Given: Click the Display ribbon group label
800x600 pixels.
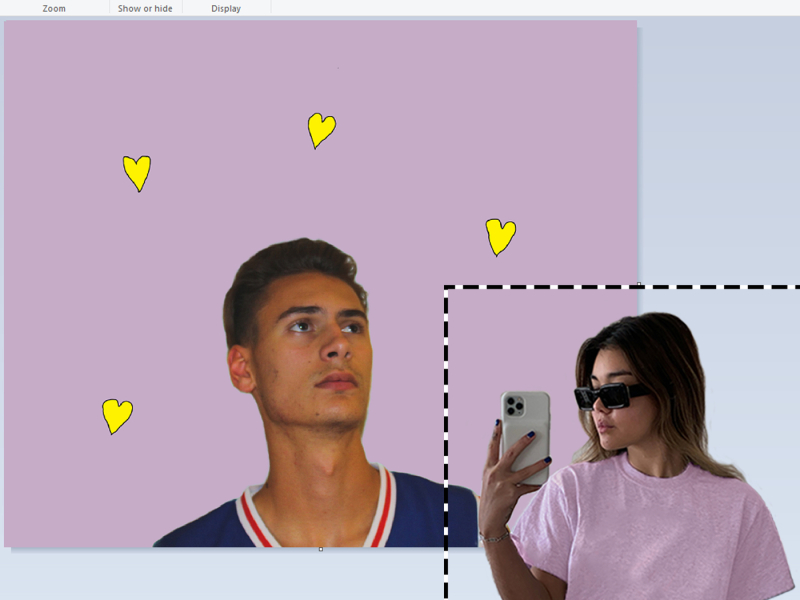Looking at the screenshot, I should coord(226,8).
